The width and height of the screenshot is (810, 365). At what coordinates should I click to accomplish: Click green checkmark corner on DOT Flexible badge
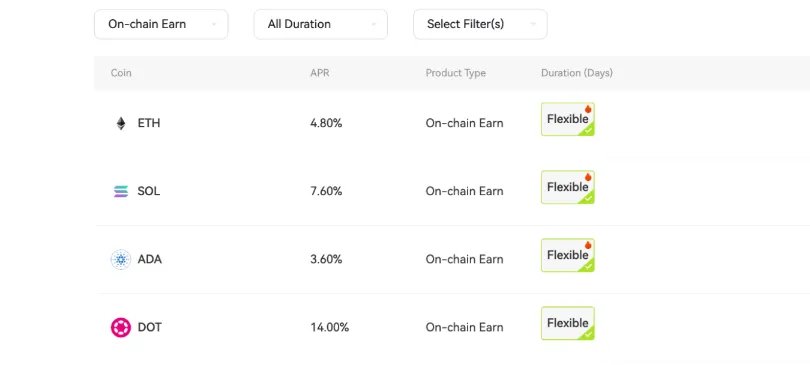[587, 335]
